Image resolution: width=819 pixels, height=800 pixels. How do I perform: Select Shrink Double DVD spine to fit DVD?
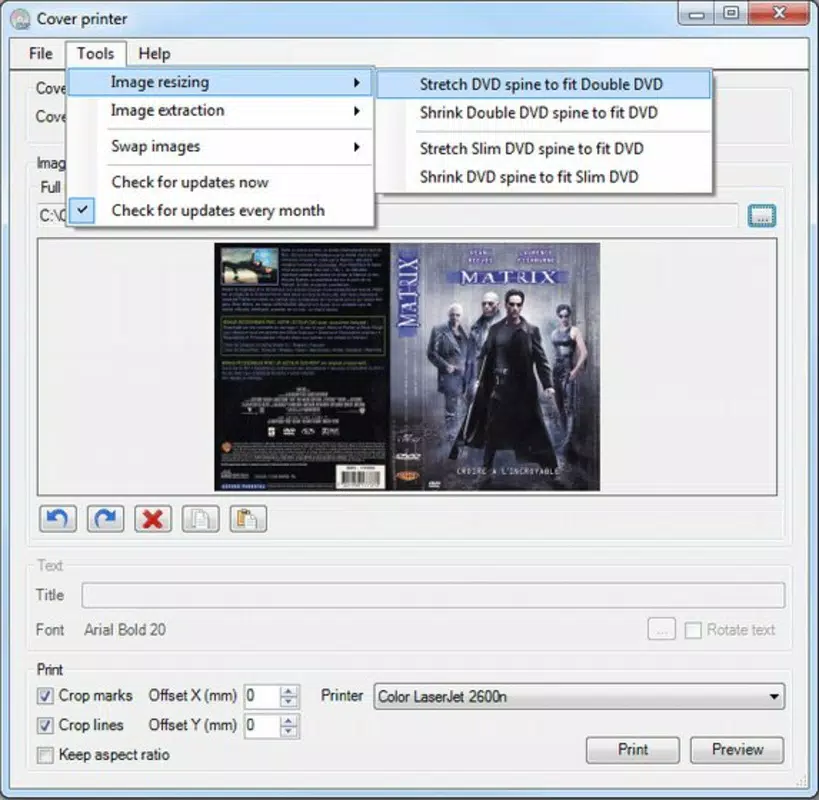(x=544, y=113)
